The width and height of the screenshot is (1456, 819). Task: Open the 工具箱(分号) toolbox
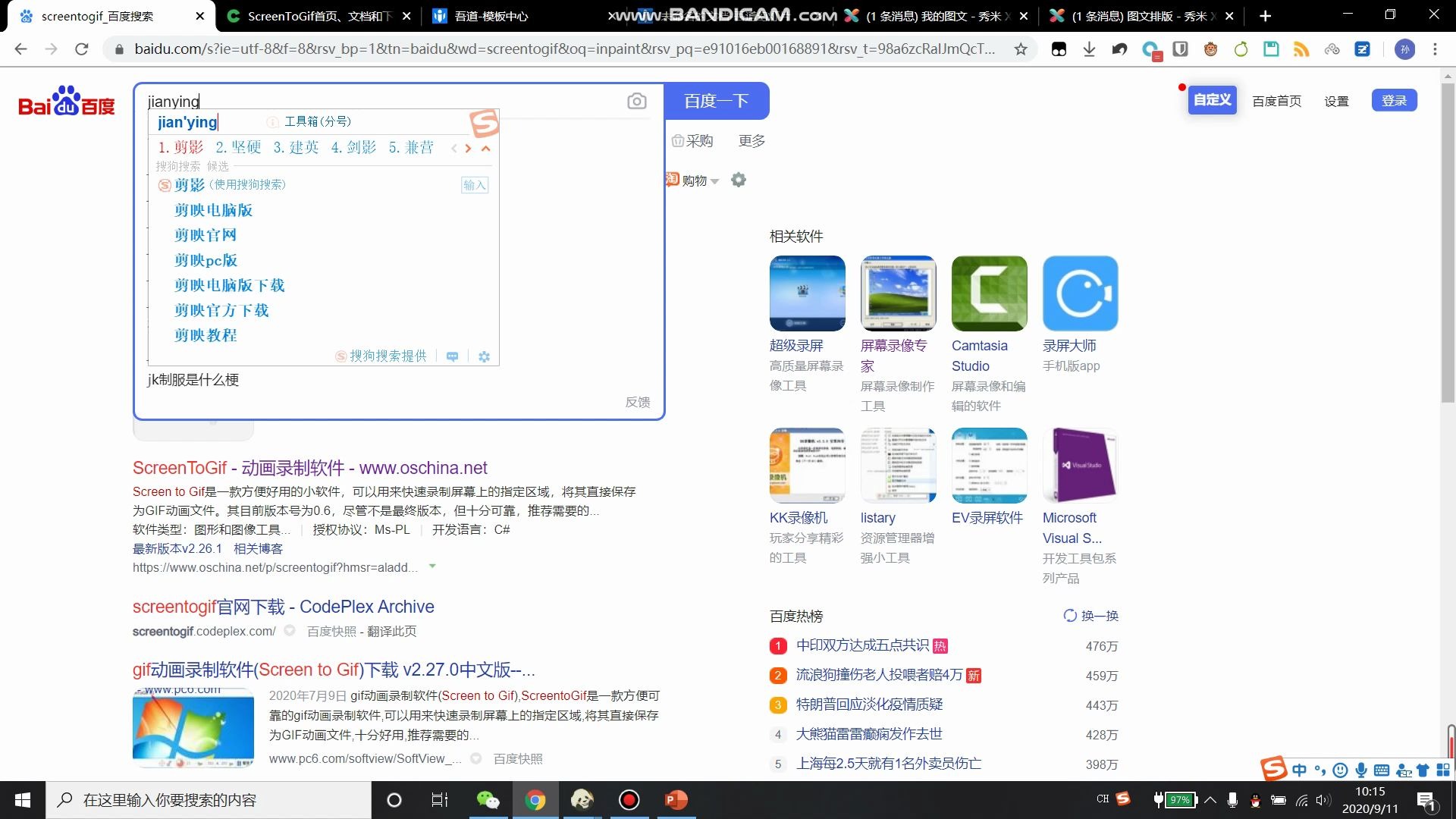click(x=309, y=121)
